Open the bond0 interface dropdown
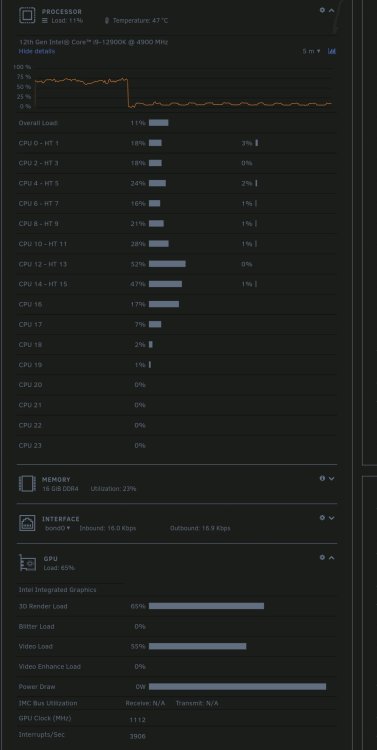377x750 pixels. [57, 528]
